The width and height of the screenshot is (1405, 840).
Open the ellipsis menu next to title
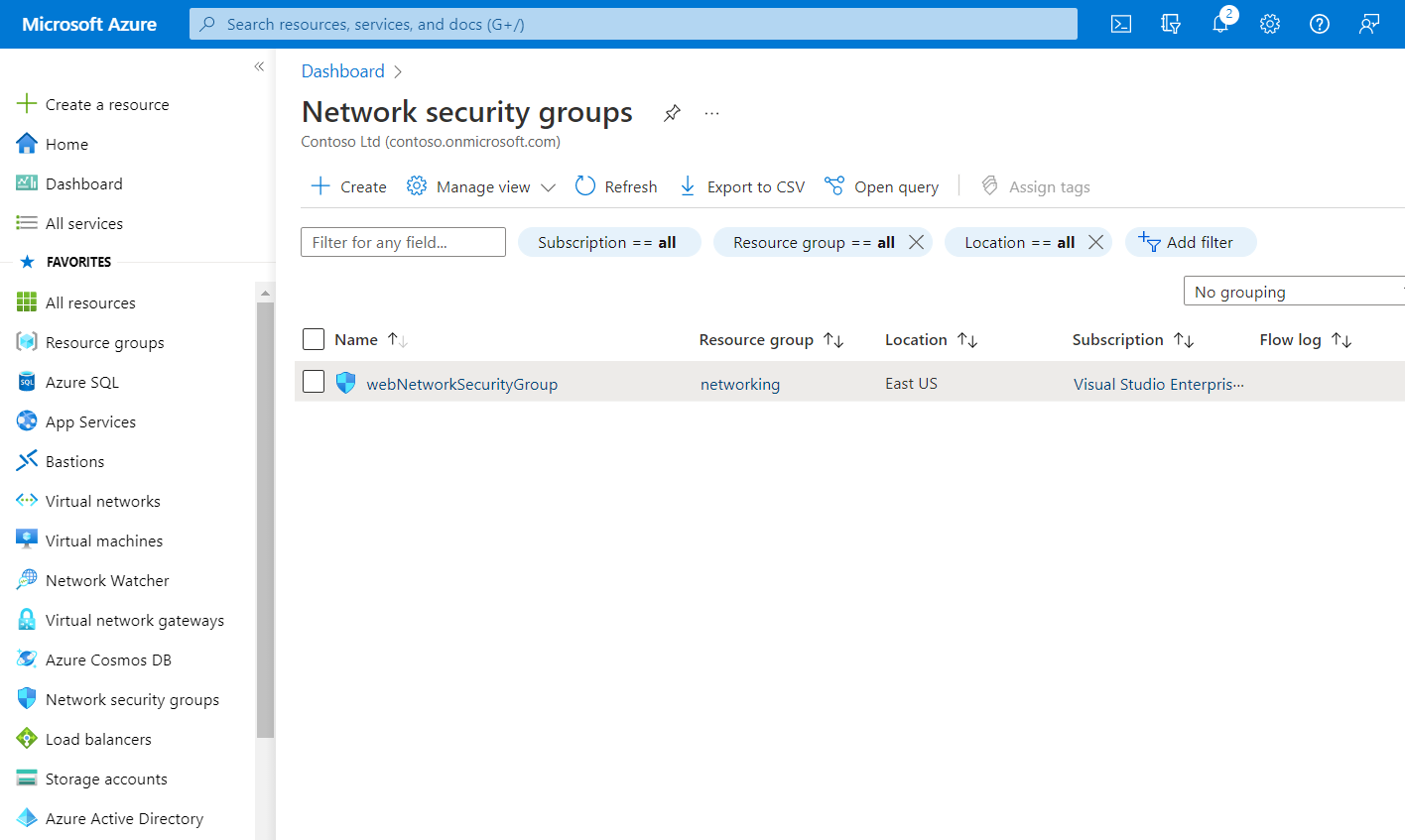click(x=711, y=113)
